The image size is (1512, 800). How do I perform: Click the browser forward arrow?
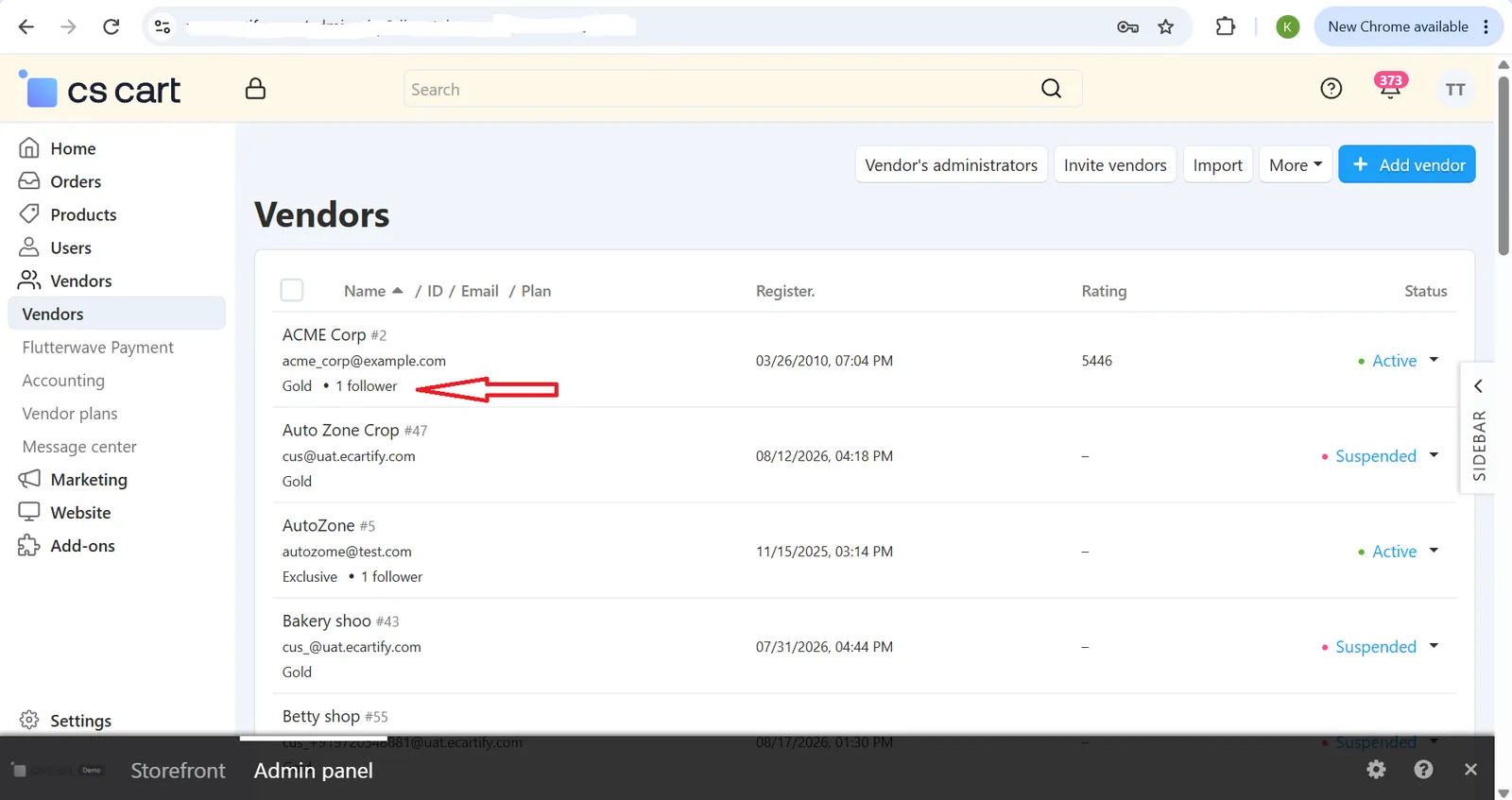(x=68, y=26)
